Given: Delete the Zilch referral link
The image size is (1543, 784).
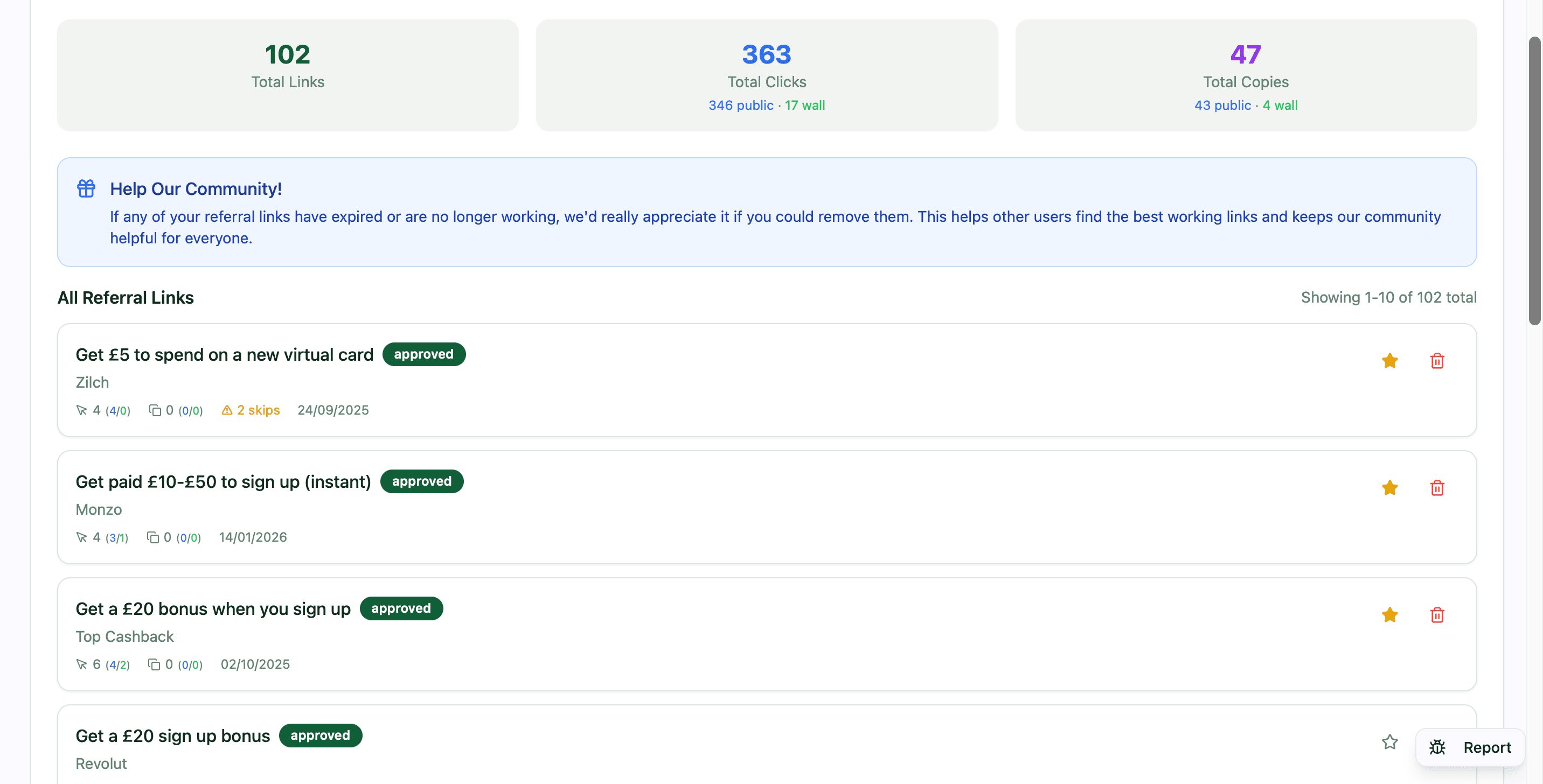Looking at the screenshot, I should (x=1437, y=360).
